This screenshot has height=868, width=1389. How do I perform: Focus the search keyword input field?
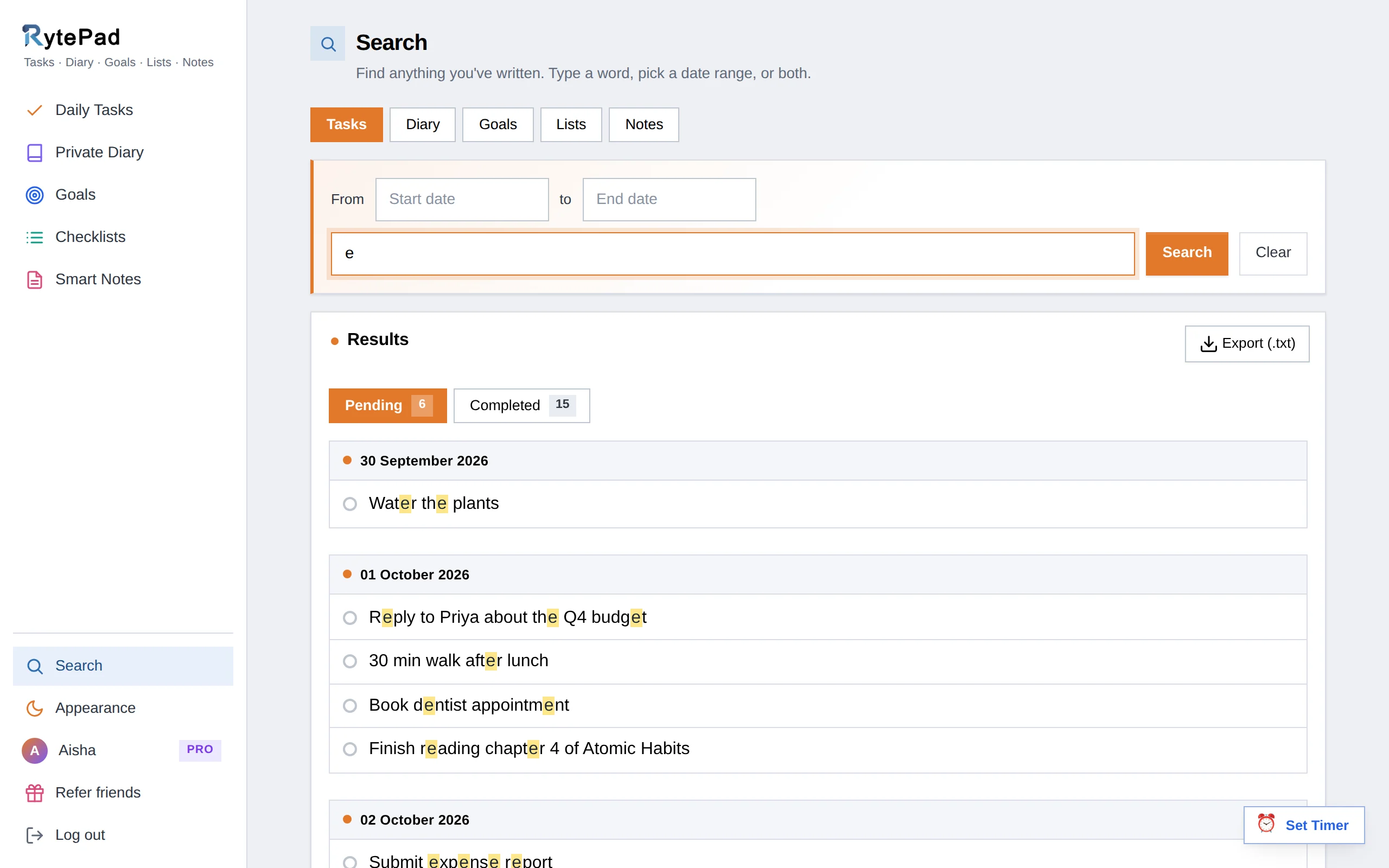point(732,253)
